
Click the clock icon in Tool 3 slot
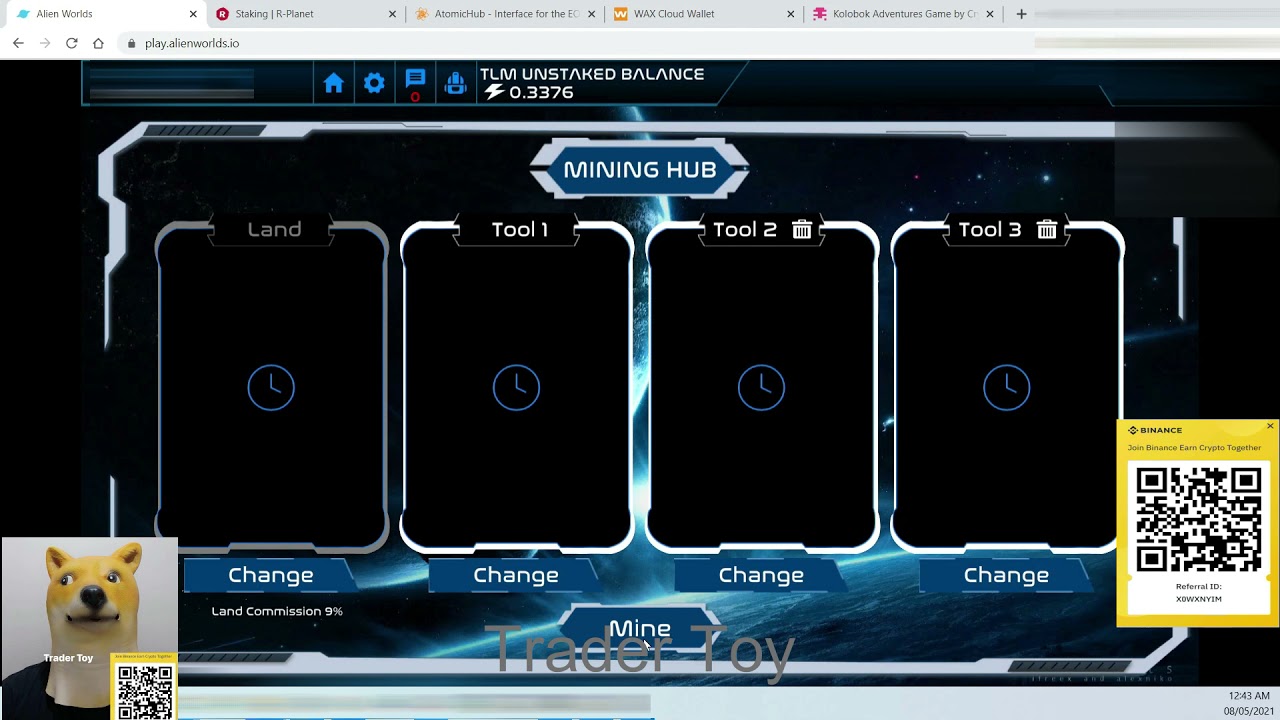(1006, 387)
